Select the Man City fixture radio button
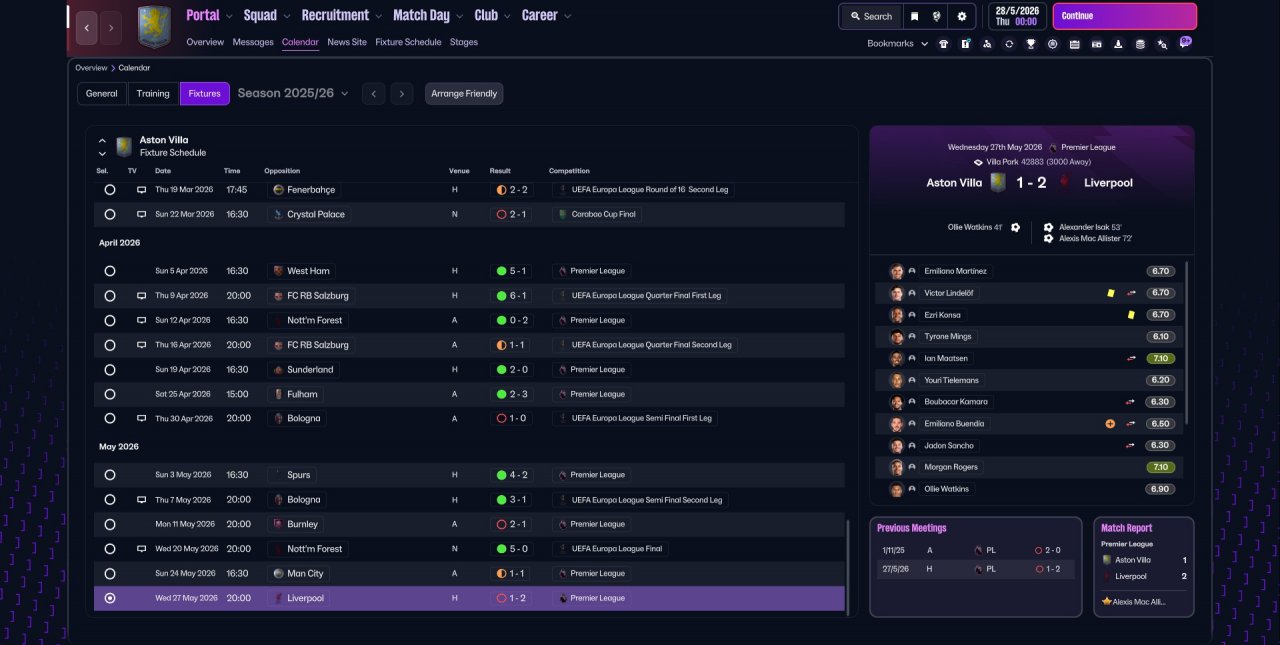Image resolution: width=1280 pixels, height=645 pixels. 110,574
